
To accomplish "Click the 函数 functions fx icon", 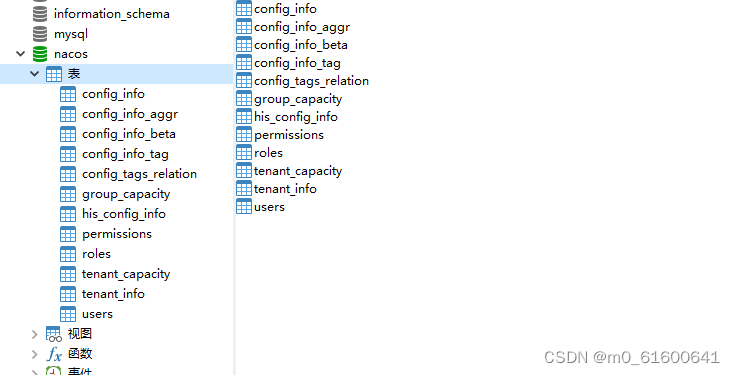I will [x=54, y=354].
